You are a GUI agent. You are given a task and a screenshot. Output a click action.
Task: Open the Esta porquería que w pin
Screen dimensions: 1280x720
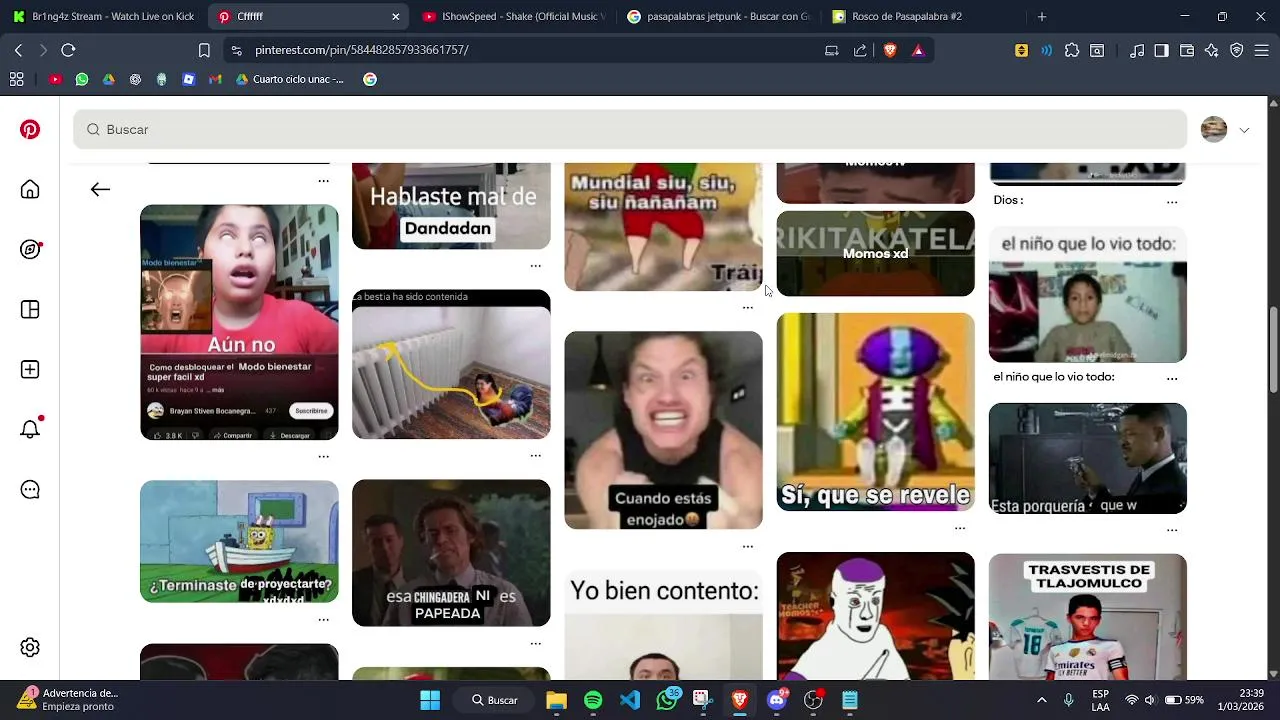(x=1087, y=458)
